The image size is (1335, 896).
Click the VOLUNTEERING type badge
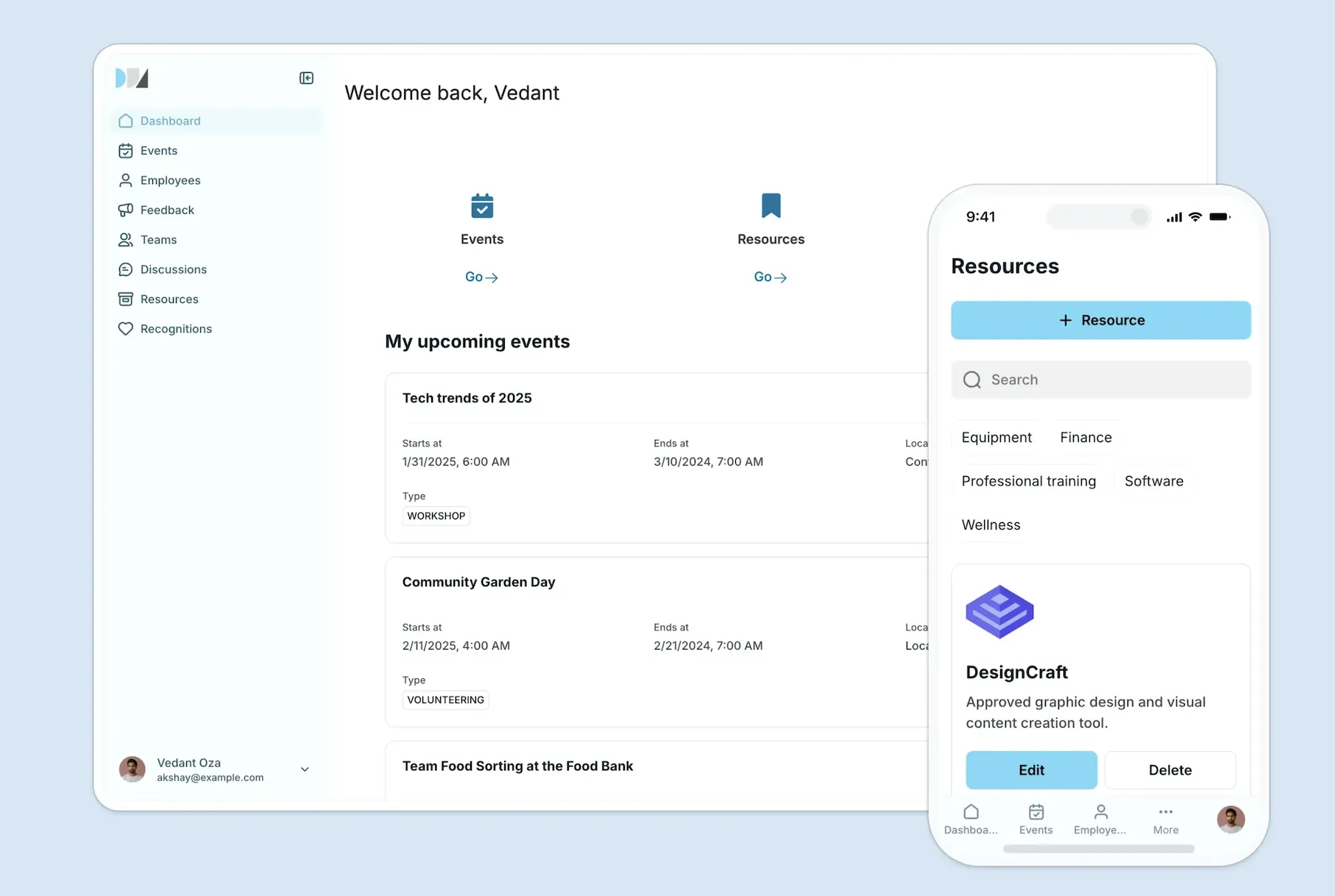tap(446, 700)
